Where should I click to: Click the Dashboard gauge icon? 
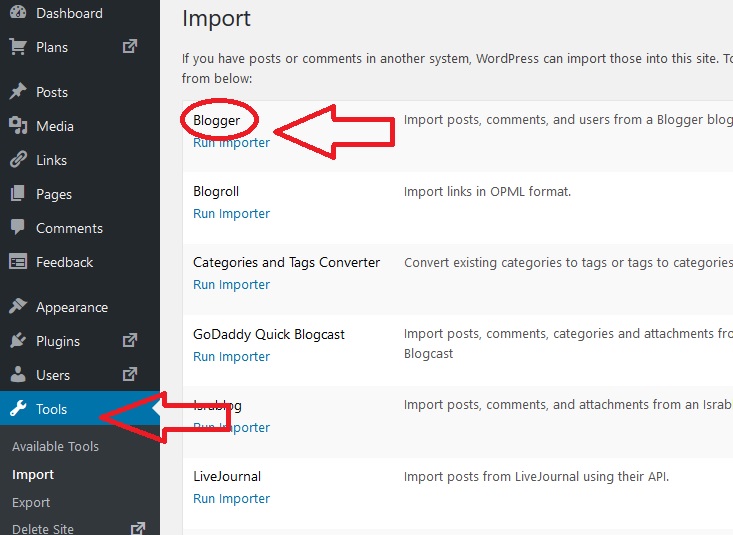[x=18, y=13]
